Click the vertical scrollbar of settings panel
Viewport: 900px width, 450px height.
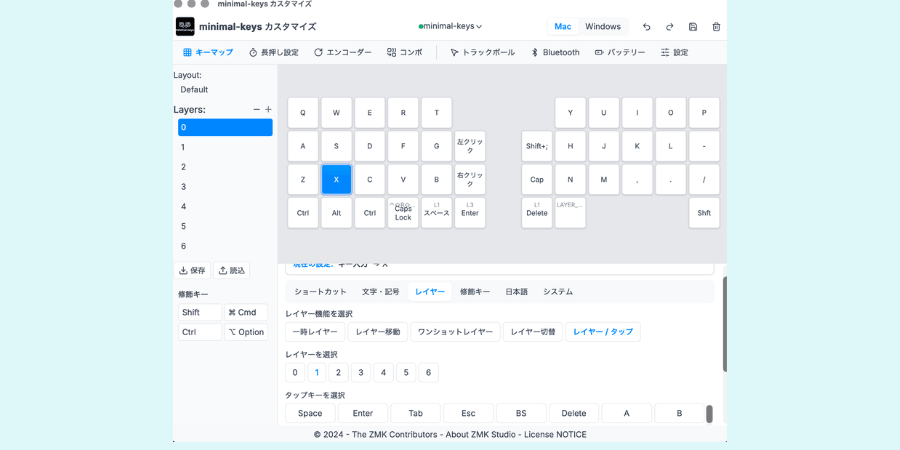click(725, 324)
